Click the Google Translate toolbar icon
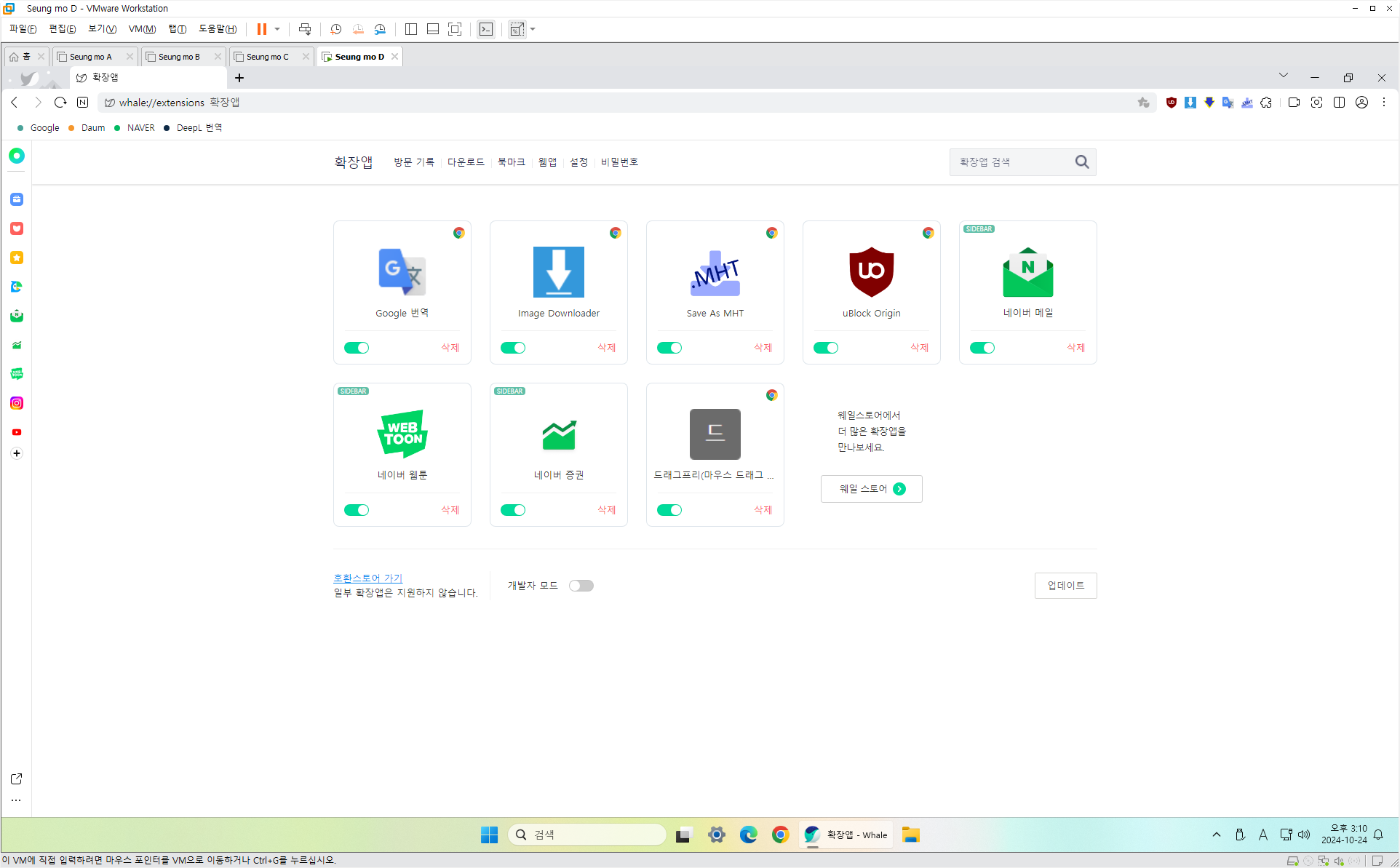Image resolution: width=1400 pixels, height=868 pixels. 1228,103
